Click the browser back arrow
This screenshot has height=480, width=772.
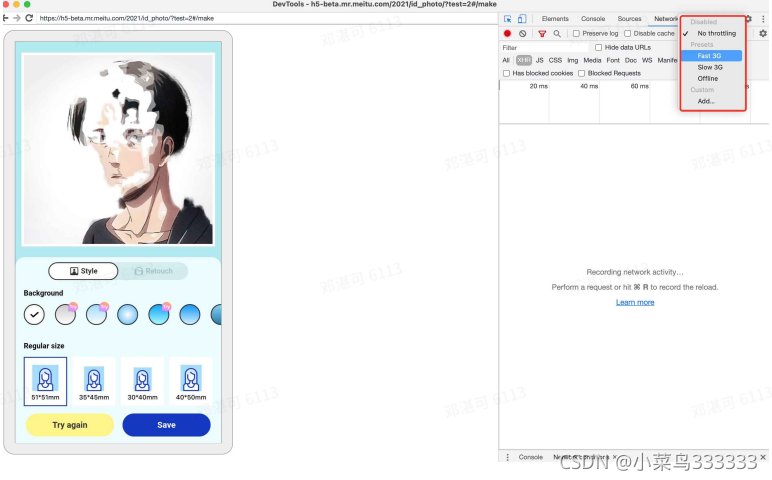coord(5,18)
